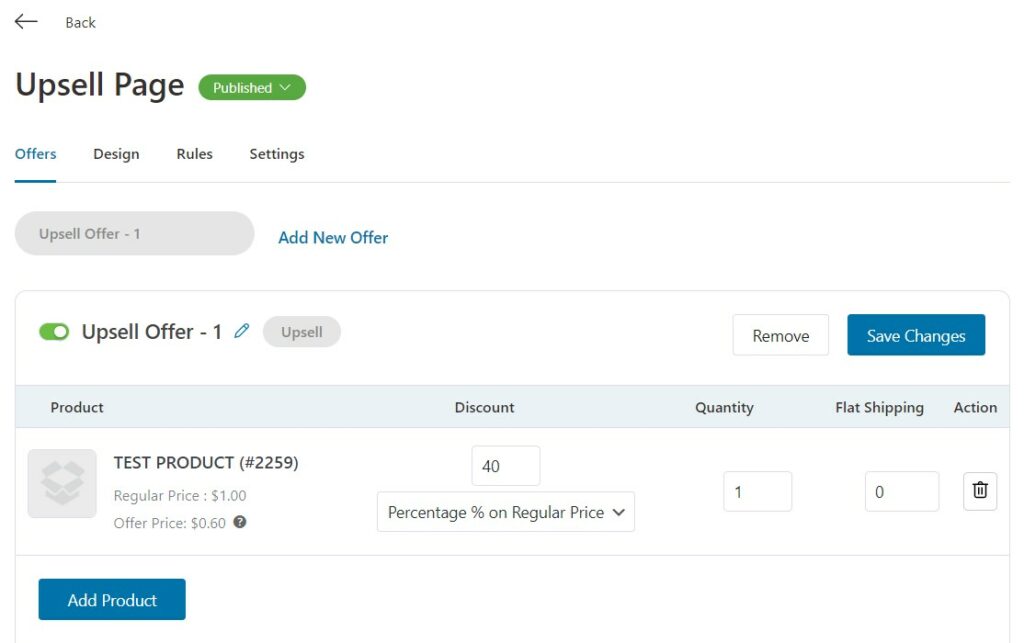The width and height of the screenshot is (1024, 643).
Task: Toggle the Upsell Offer - 1 switch off
Action: pyautogui.click(x=54, y=332)
